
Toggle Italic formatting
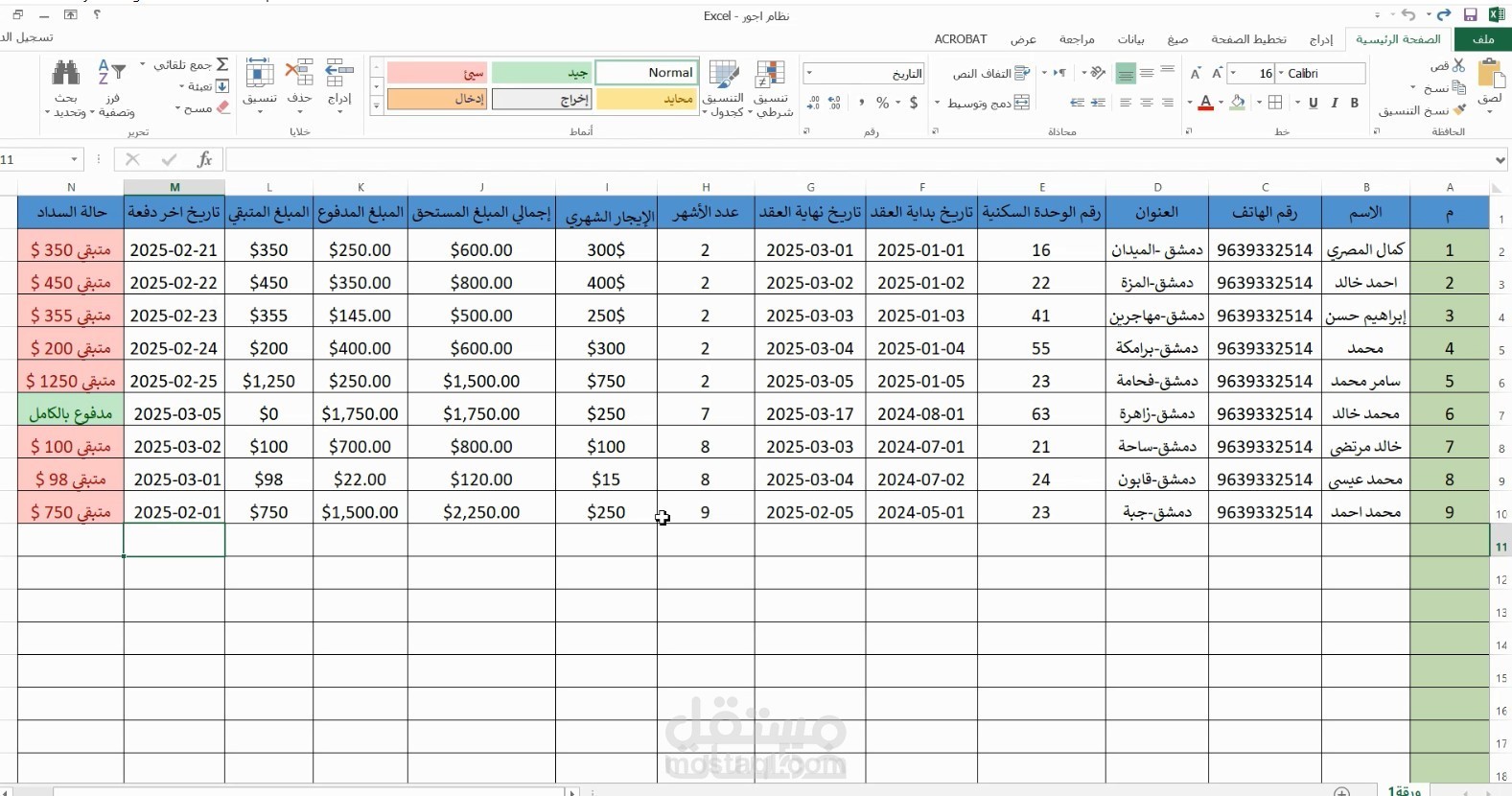[1334, 103]
